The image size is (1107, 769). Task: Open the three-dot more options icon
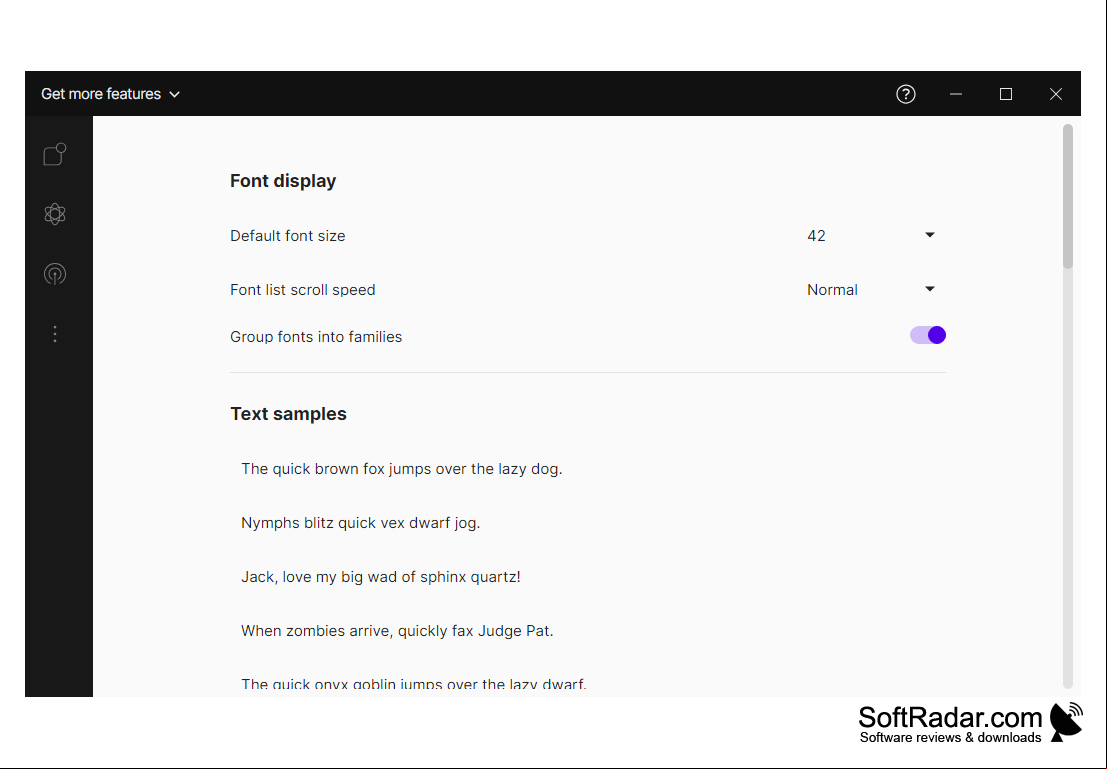pyautogui.click(x=54, y=334)
